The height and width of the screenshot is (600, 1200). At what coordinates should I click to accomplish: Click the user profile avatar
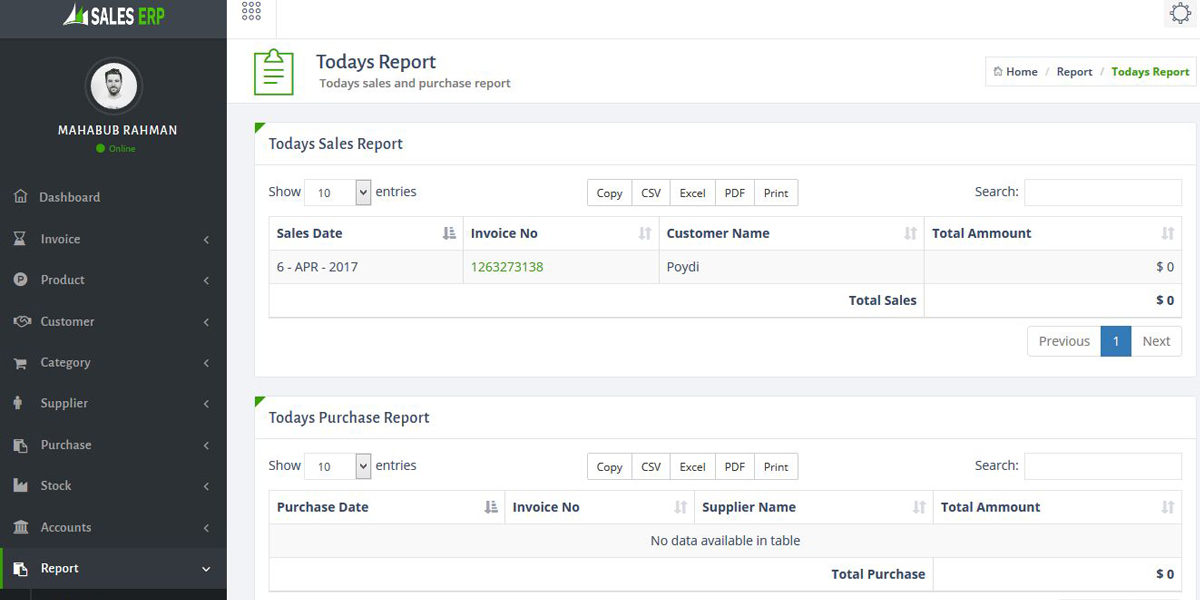pos(114,87)
